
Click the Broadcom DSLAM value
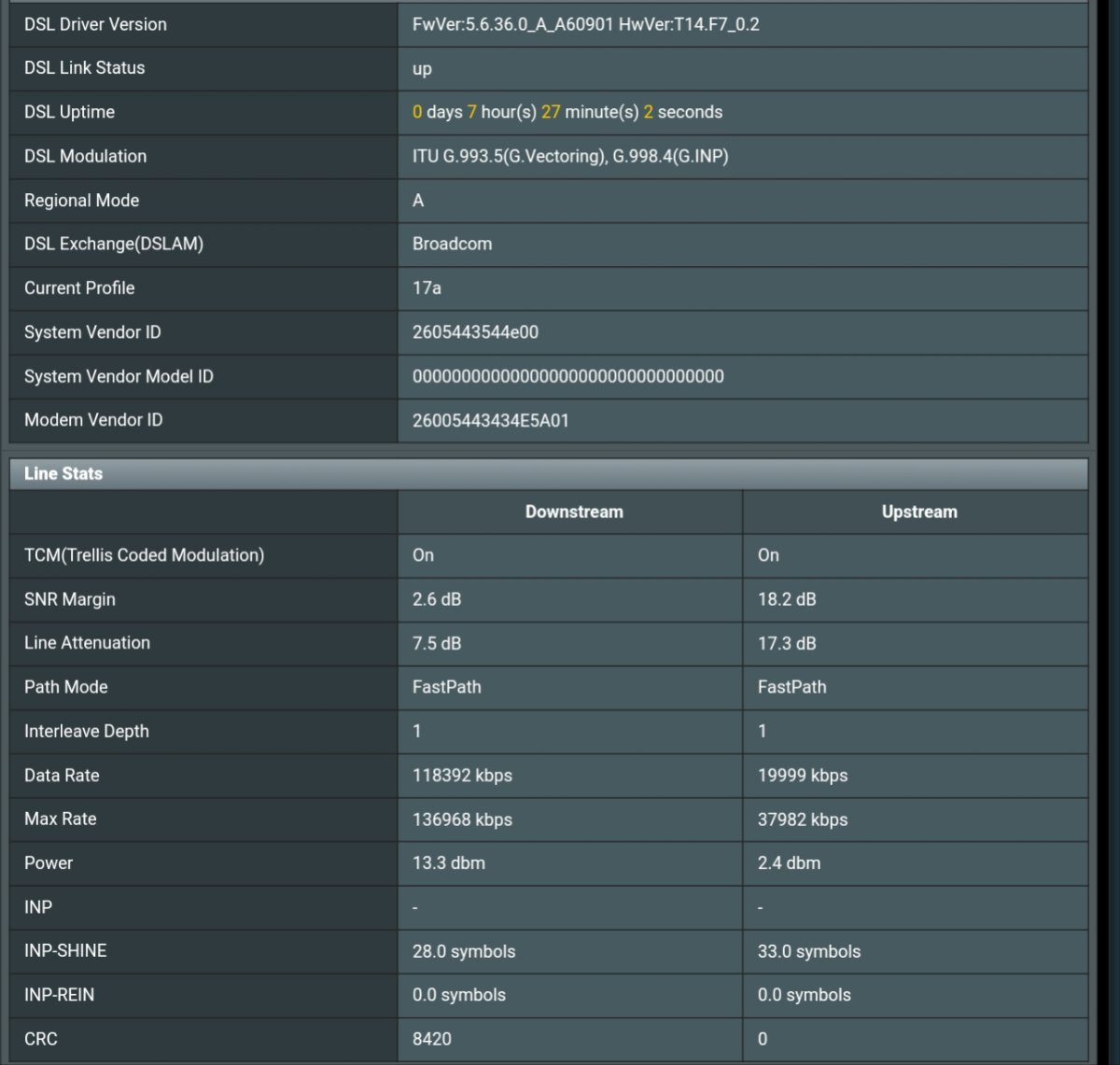[452, 244]
